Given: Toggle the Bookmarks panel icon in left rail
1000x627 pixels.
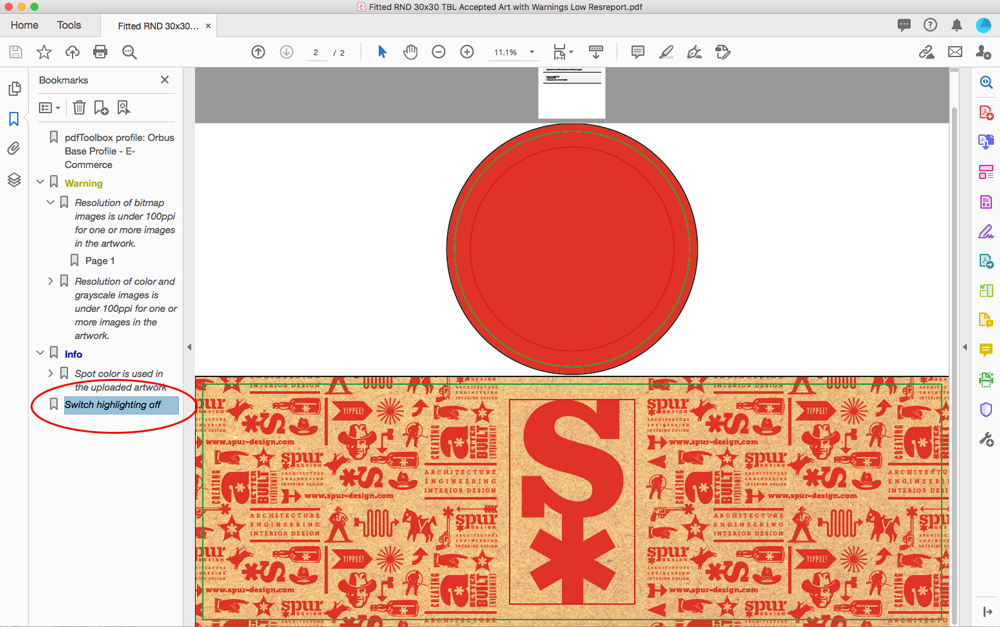Looking at the screenshot, I should (14, 119).
